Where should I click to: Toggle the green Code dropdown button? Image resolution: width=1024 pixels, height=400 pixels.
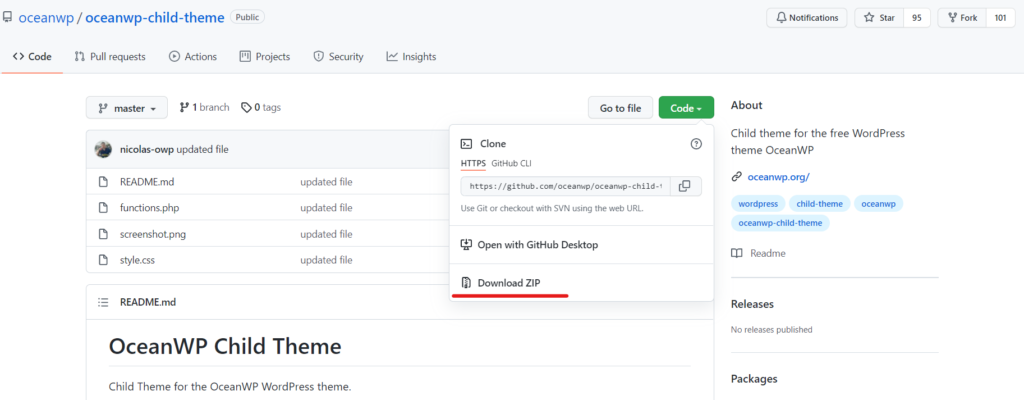point(686,108)
